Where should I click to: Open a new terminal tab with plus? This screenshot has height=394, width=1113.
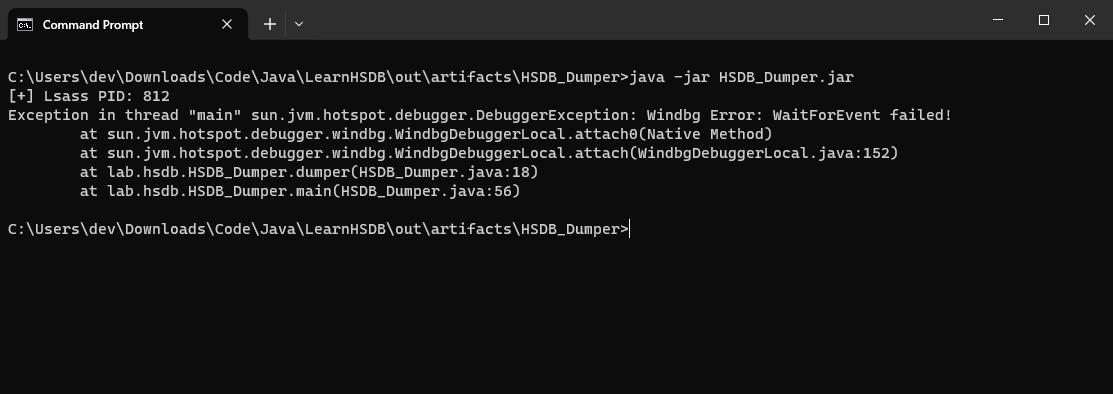pos(270,24)
